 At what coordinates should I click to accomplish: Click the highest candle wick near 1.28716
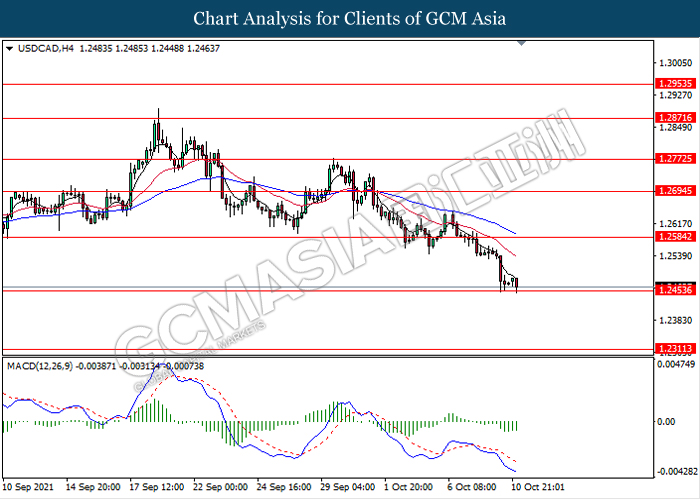point(158,129)
